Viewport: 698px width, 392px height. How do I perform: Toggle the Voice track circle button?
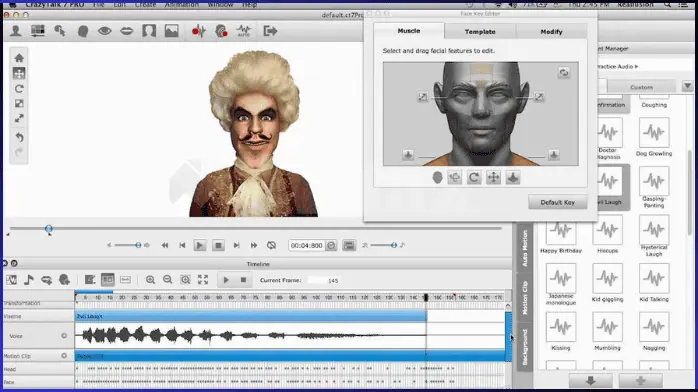click(x=64, y=336)
